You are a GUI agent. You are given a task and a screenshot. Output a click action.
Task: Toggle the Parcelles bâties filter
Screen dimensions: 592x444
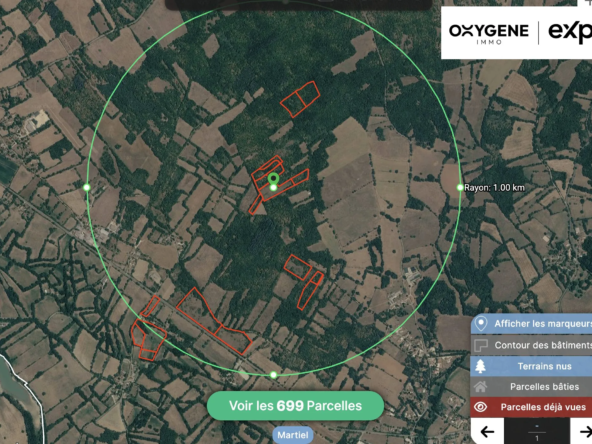tap(531, 387)
